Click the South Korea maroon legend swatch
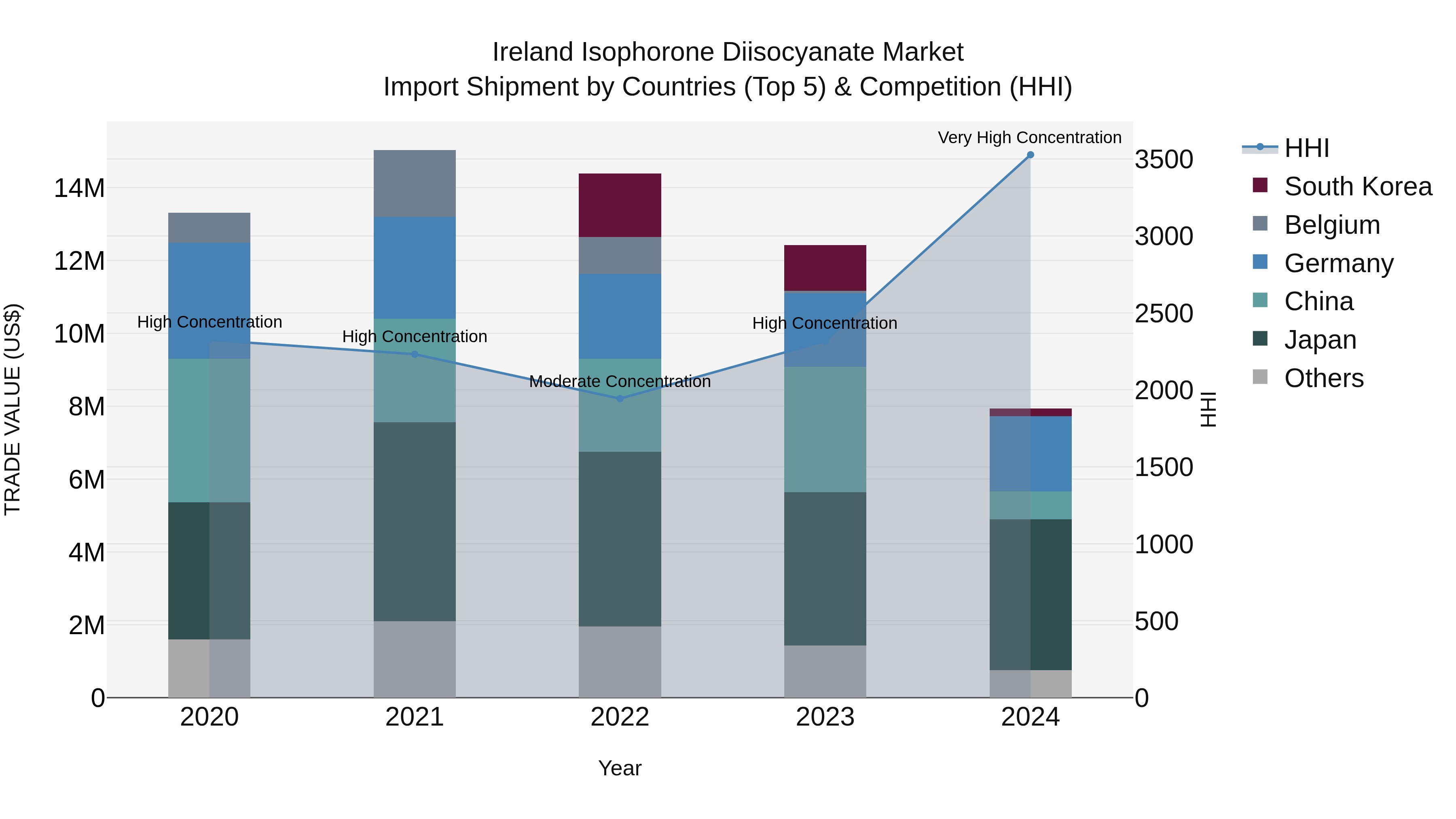Image resolution: width=1456 pixels, height=819 pixels. point(1260,185)
